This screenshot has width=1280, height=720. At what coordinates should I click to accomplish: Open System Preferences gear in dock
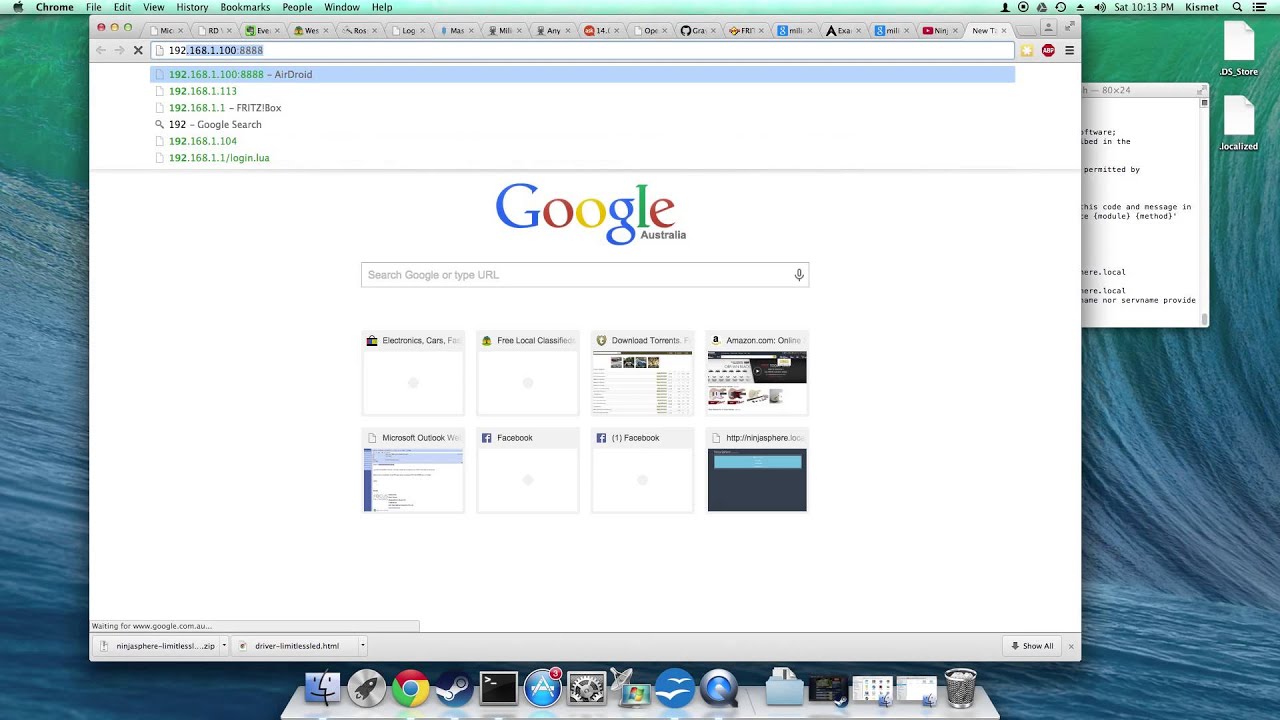click(x=587, y=688)
